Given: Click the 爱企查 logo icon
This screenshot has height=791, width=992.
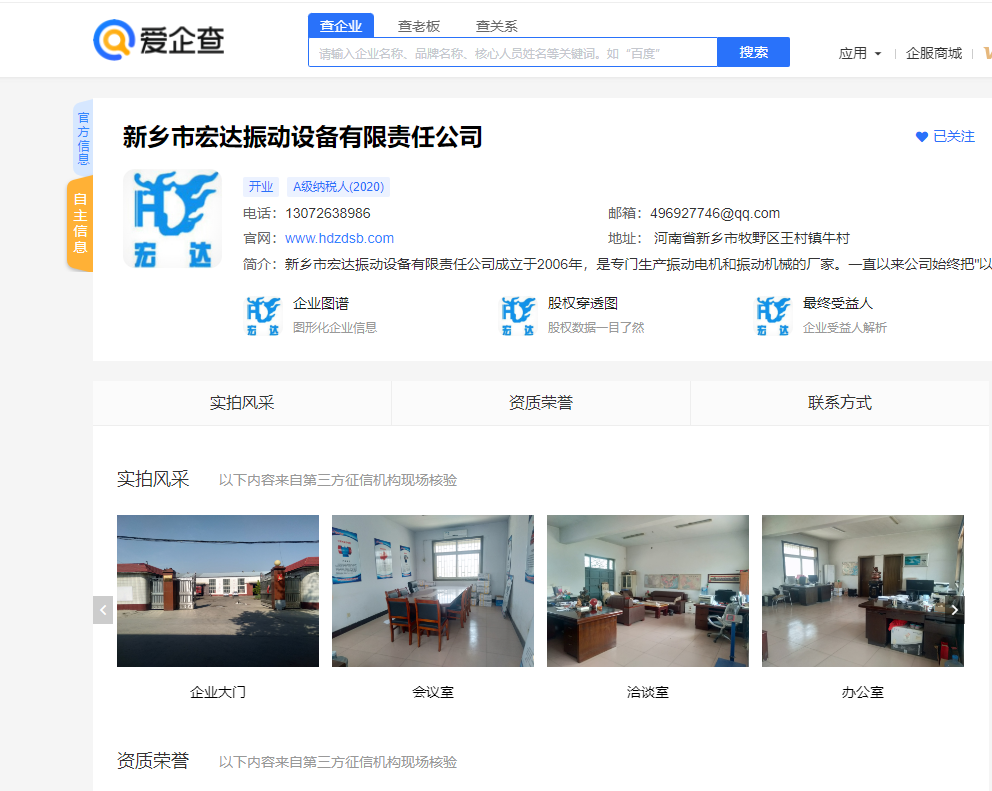Looking at the screenshot, I should (113, 39).
